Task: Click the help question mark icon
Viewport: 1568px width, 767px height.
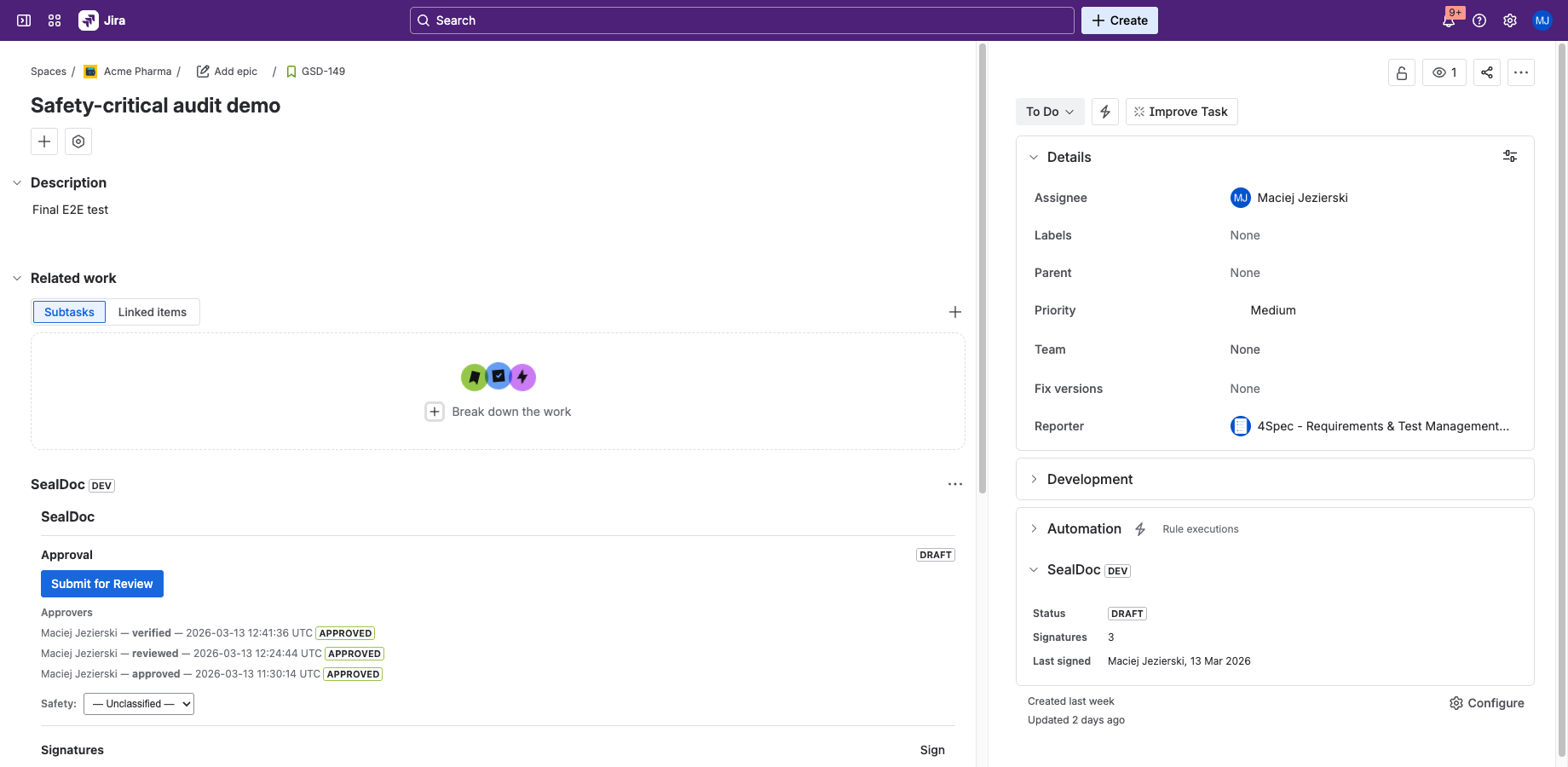Action: pos(1480,20)
